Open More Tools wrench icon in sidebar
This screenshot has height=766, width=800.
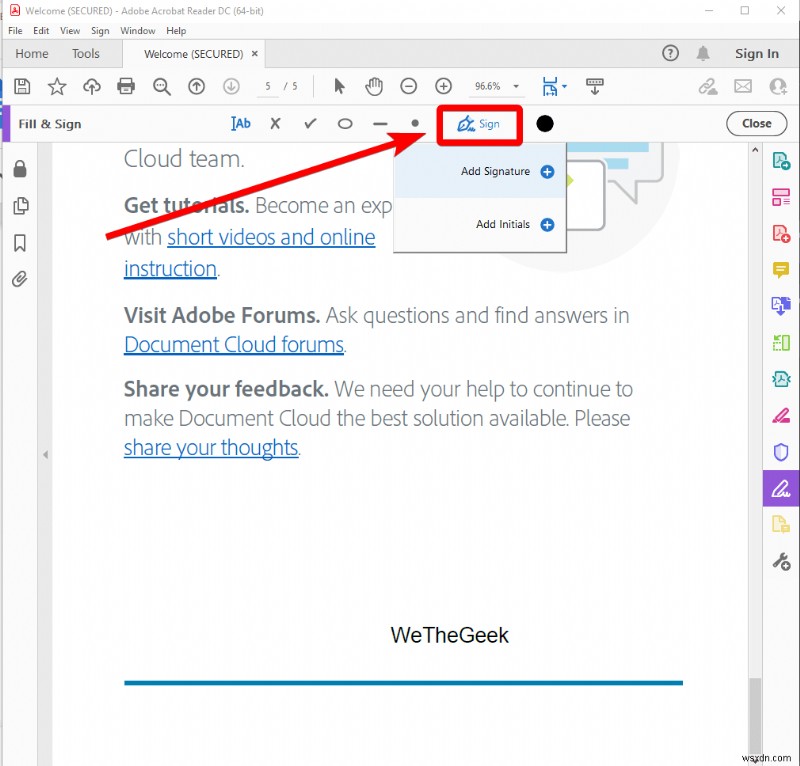781,561
